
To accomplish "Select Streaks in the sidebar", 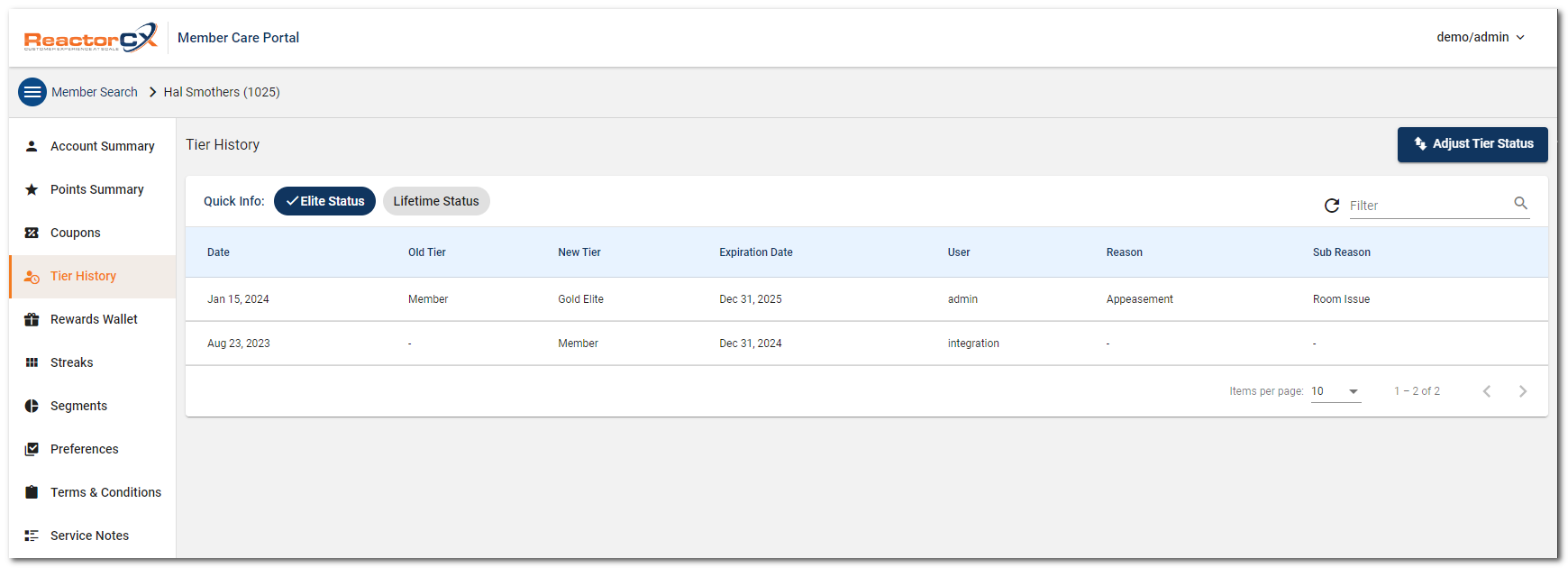I will point(71,362).
